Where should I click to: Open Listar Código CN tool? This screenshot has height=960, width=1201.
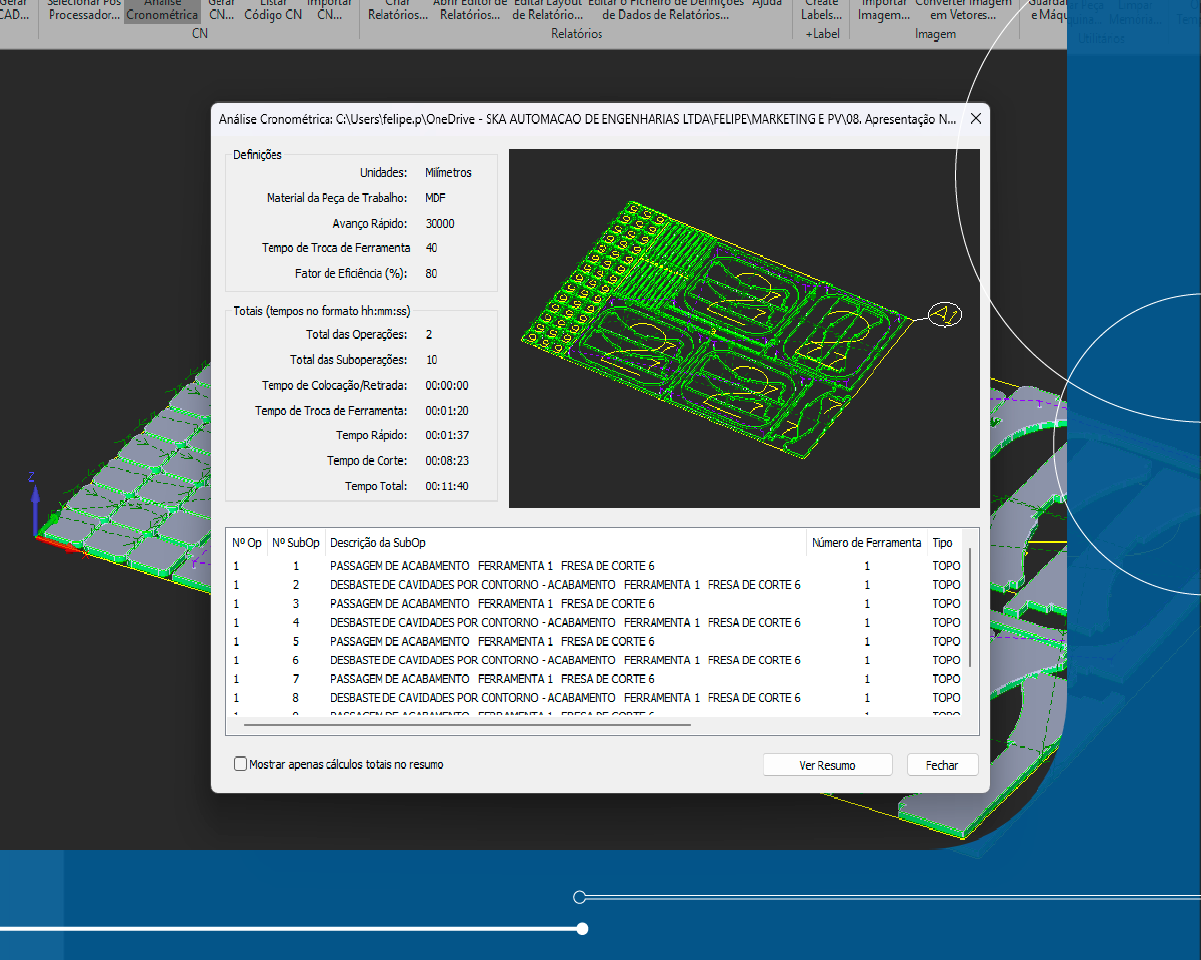(x=273, y=10)
